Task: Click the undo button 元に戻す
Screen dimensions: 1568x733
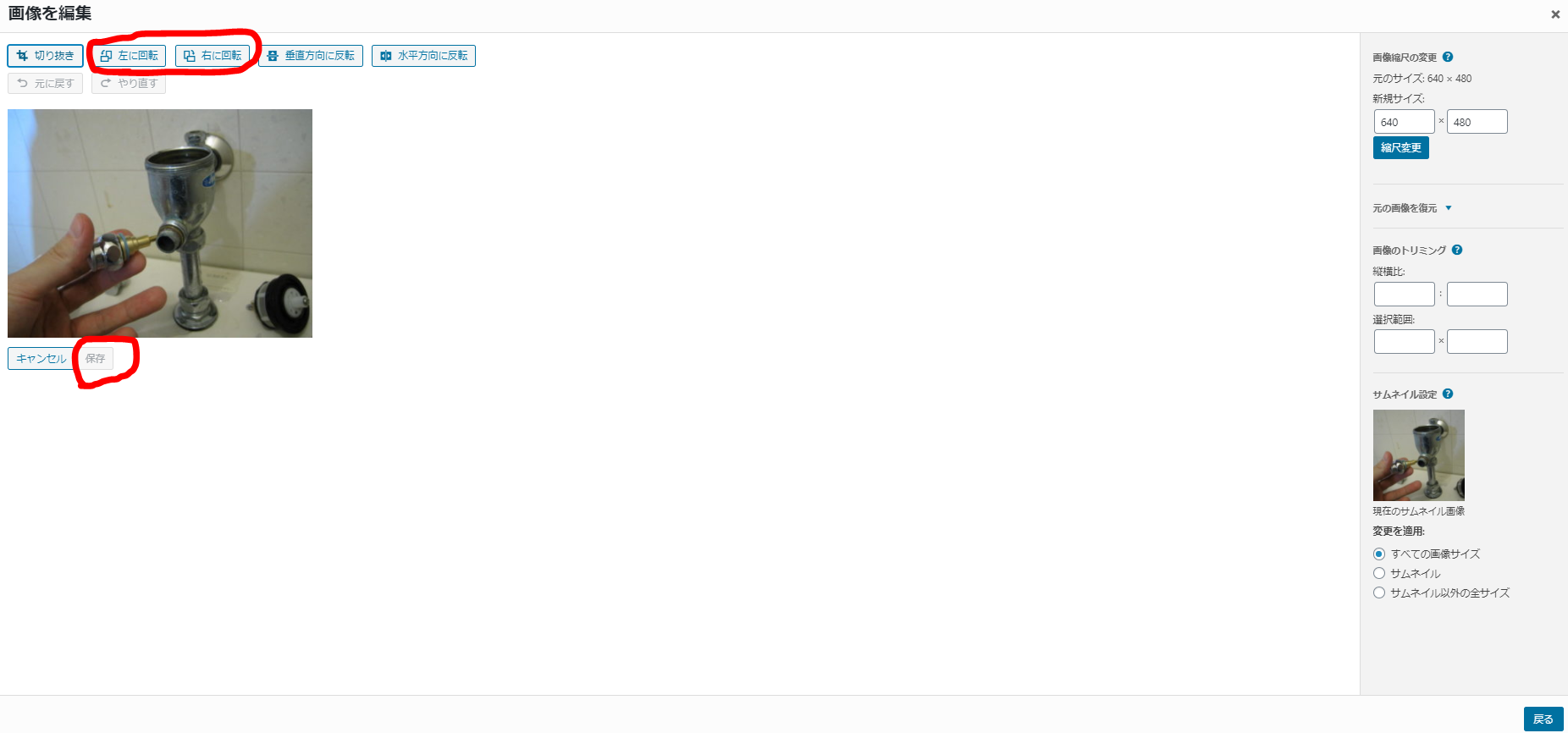Action: (x=45, y=83)
